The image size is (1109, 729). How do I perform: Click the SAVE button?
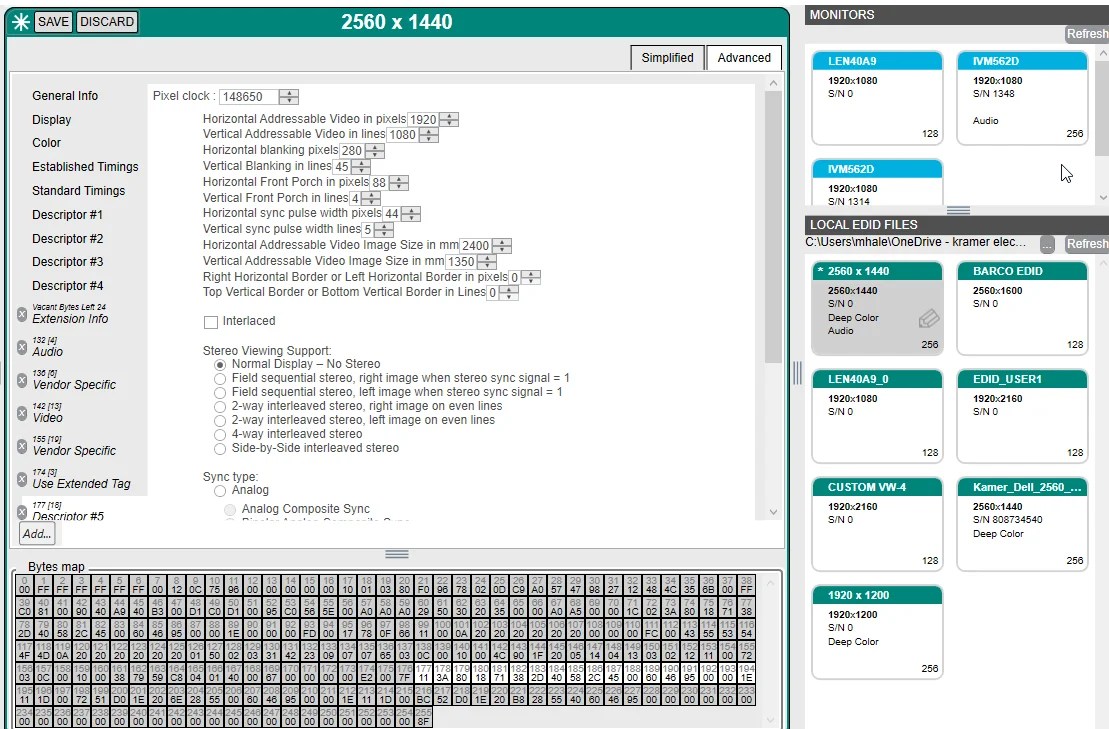(53, 22)
